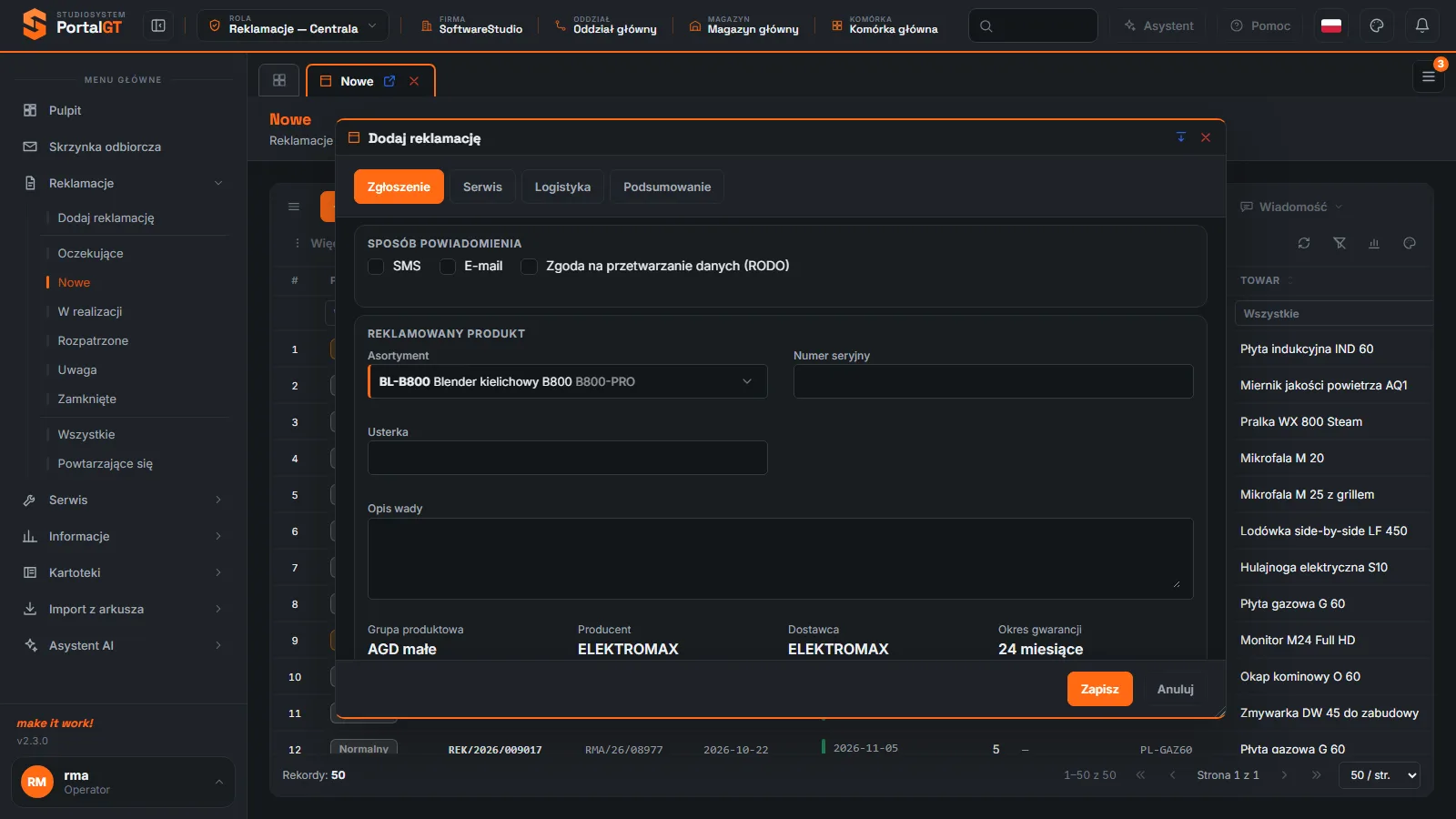The image size is (1456, 819).
Task: Switch to the Logistyka tab
Action: click(562, 187)
